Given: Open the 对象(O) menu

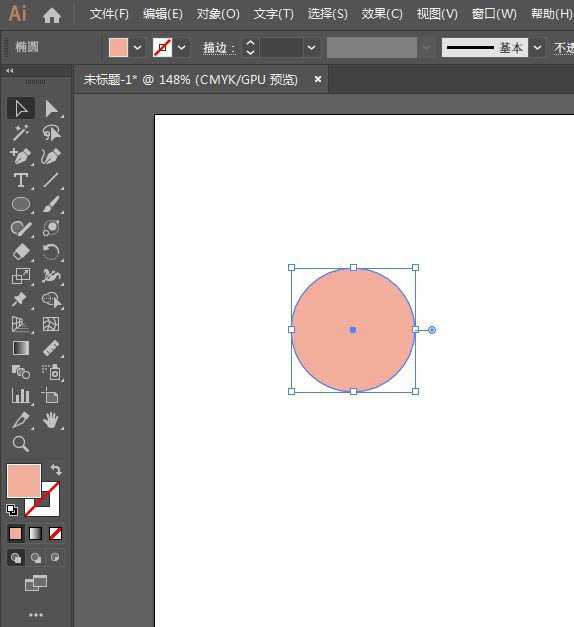Looking at the screenshot, I should [218, 14].
